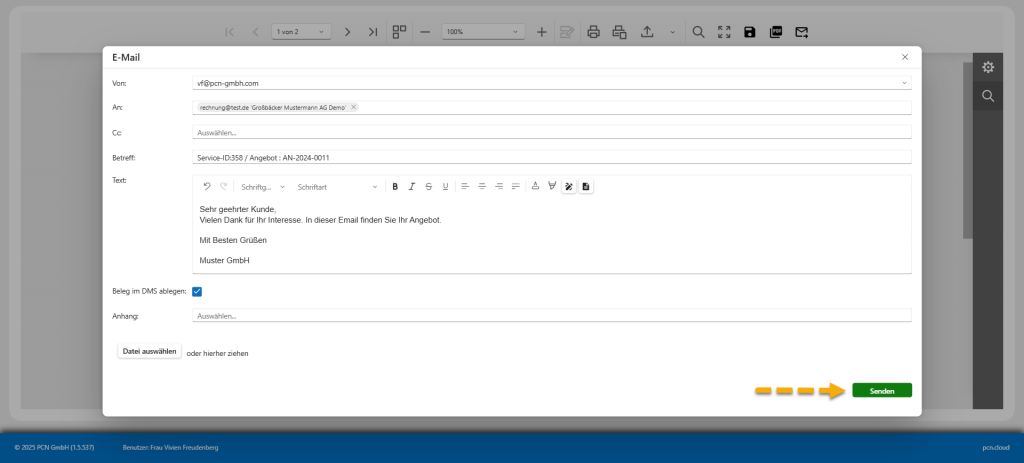Viewport: 1024px width, 463px height.
Task: Remove recipient rechnung@test.de from An field
Action: [x=354, y=107]
